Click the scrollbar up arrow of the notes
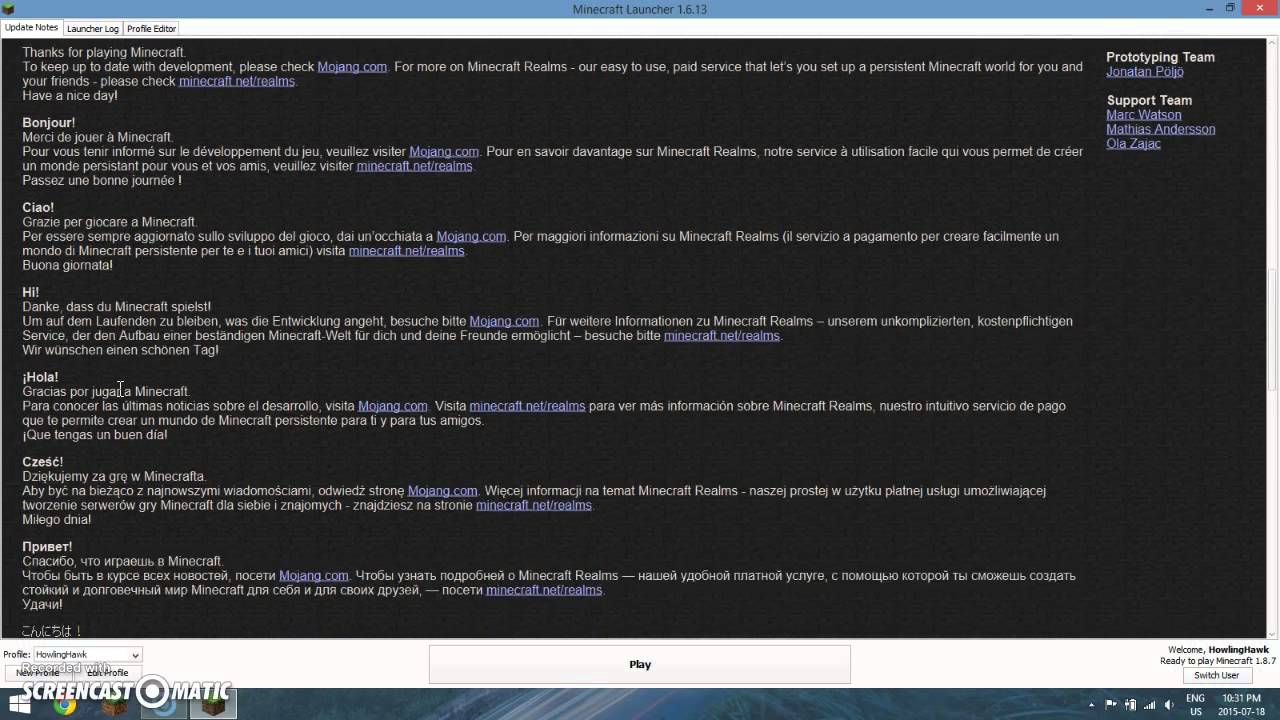This screenshot has height=720, width=1280. [1272, 44]
